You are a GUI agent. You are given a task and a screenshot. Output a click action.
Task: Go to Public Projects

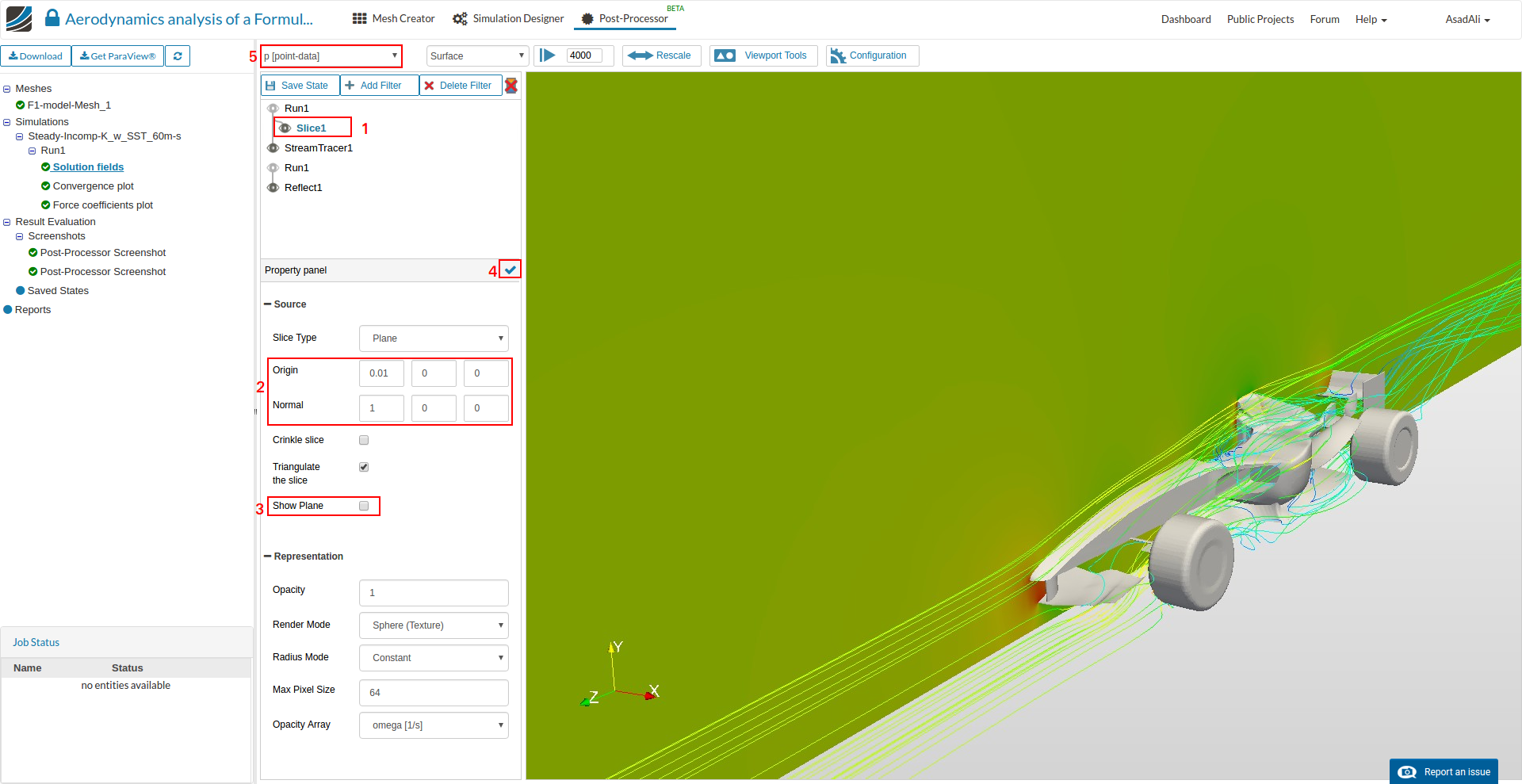coord(1260,19)
